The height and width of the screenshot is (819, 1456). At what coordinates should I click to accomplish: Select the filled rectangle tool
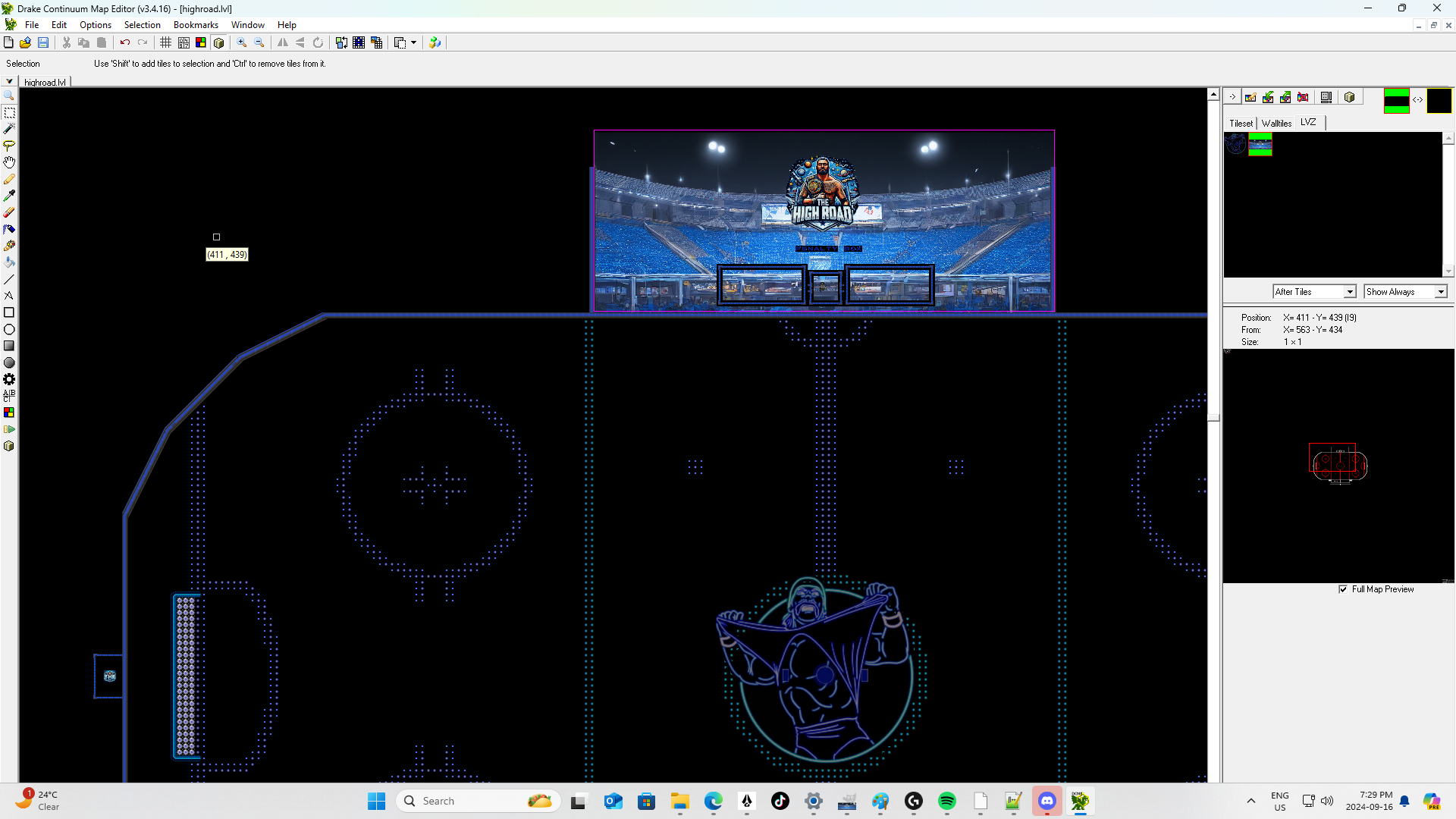coord(9,346)
